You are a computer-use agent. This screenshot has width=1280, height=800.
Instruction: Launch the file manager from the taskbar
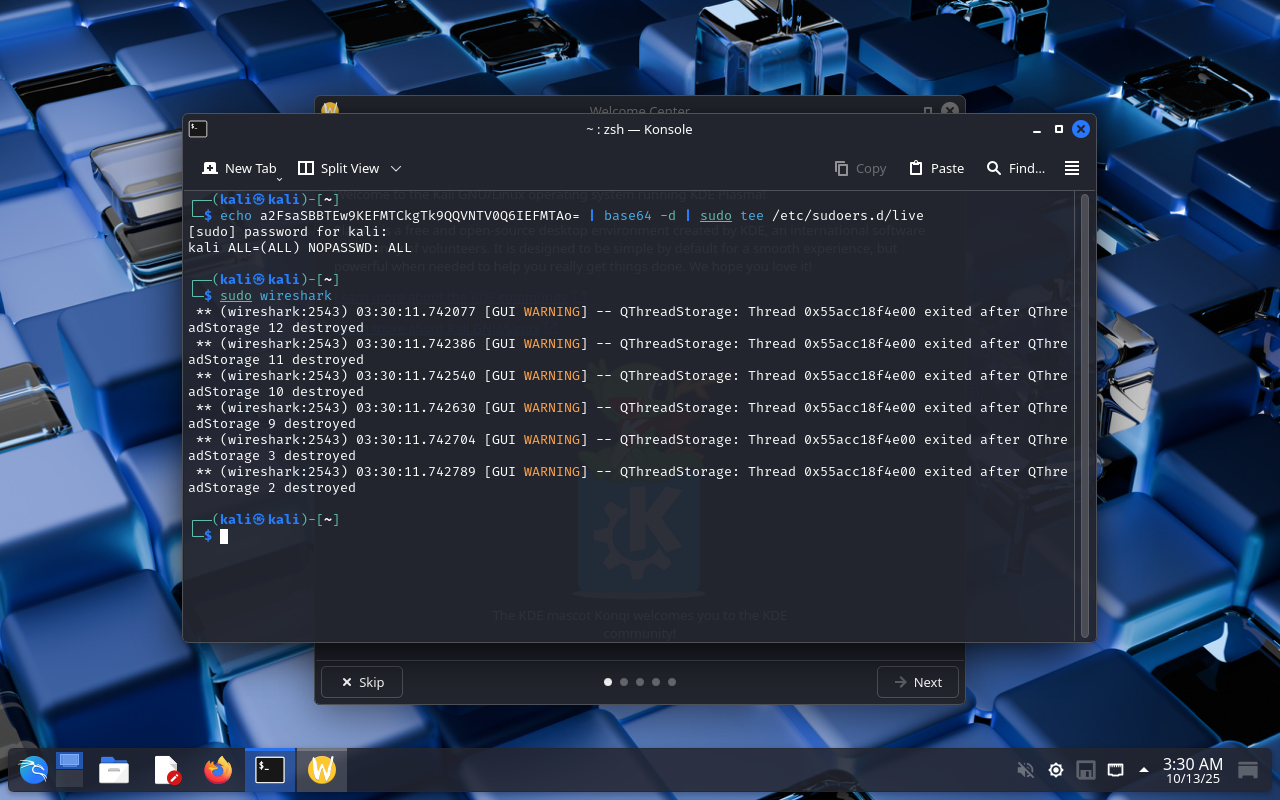(114, 770)
